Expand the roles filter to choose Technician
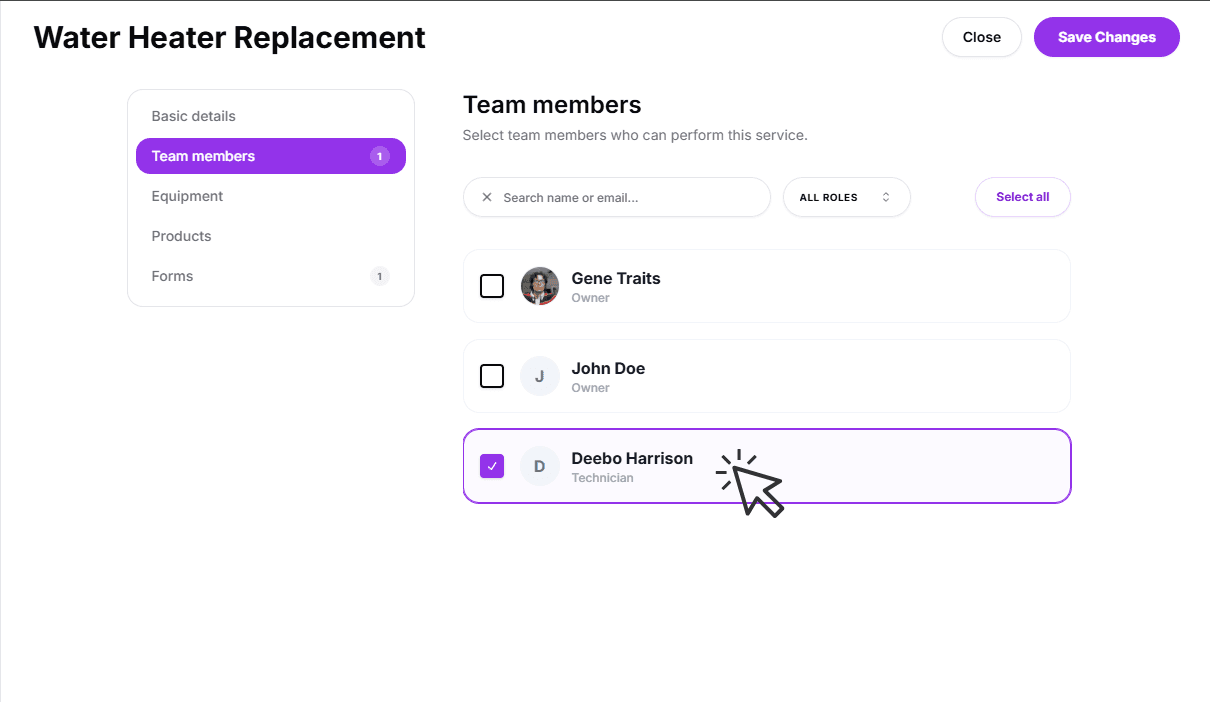The width and height of the screenshot is (1210, 702). (x=846, y=197)
